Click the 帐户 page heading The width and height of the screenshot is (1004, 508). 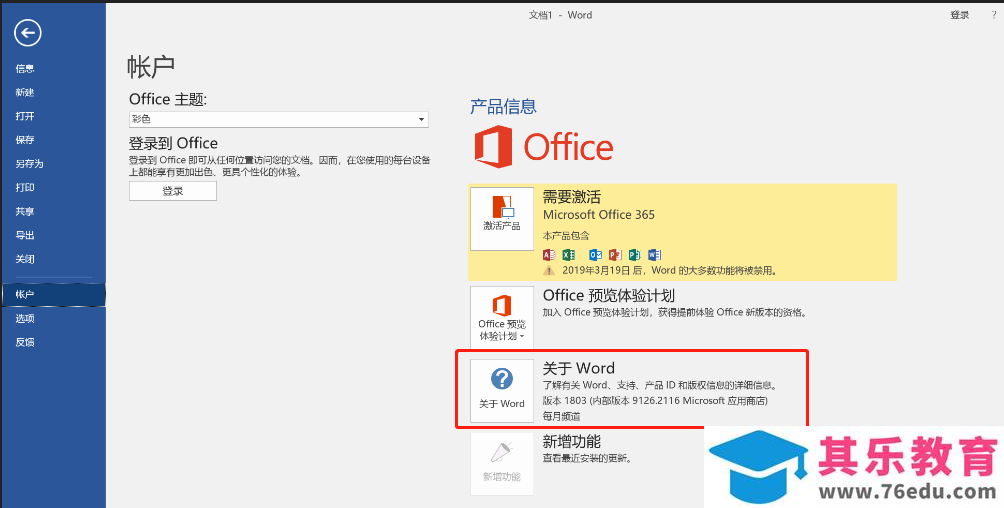tap(151, 67)
